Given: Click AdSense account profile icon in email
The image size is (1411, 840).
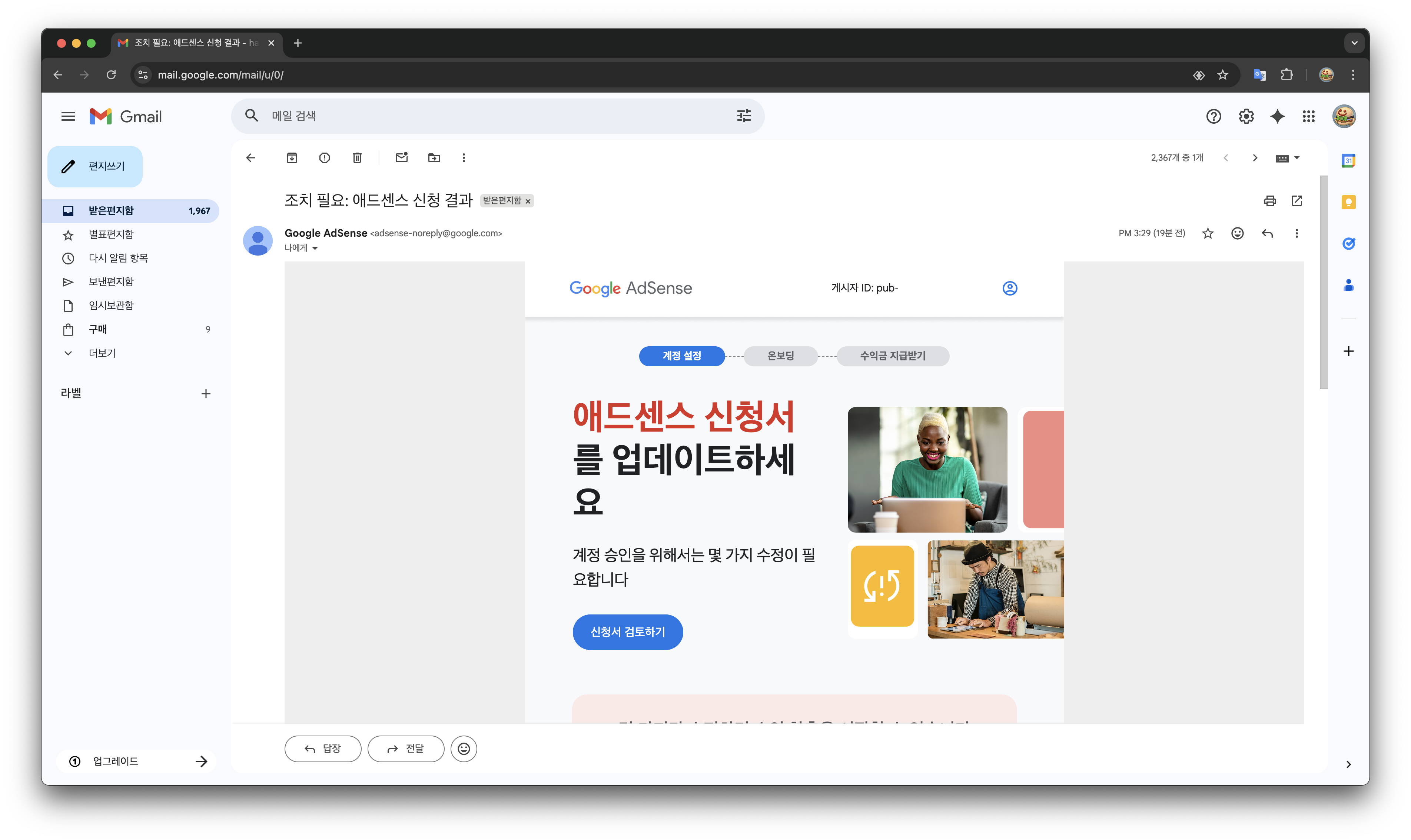Looking at the screenshot, I should point(1010,289).
